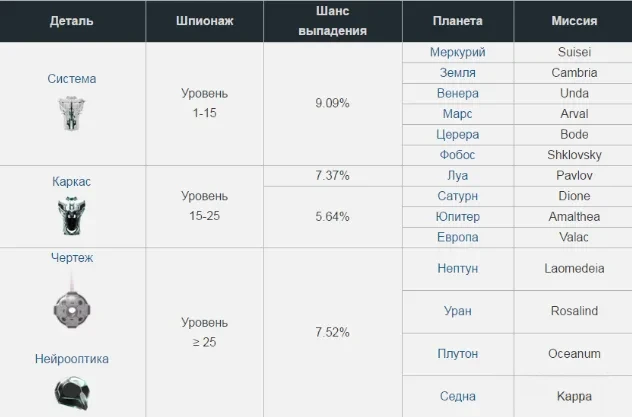Click the Каркас chassis icon image
Viewport: 632px width, 417px height.
pos(72,216)
